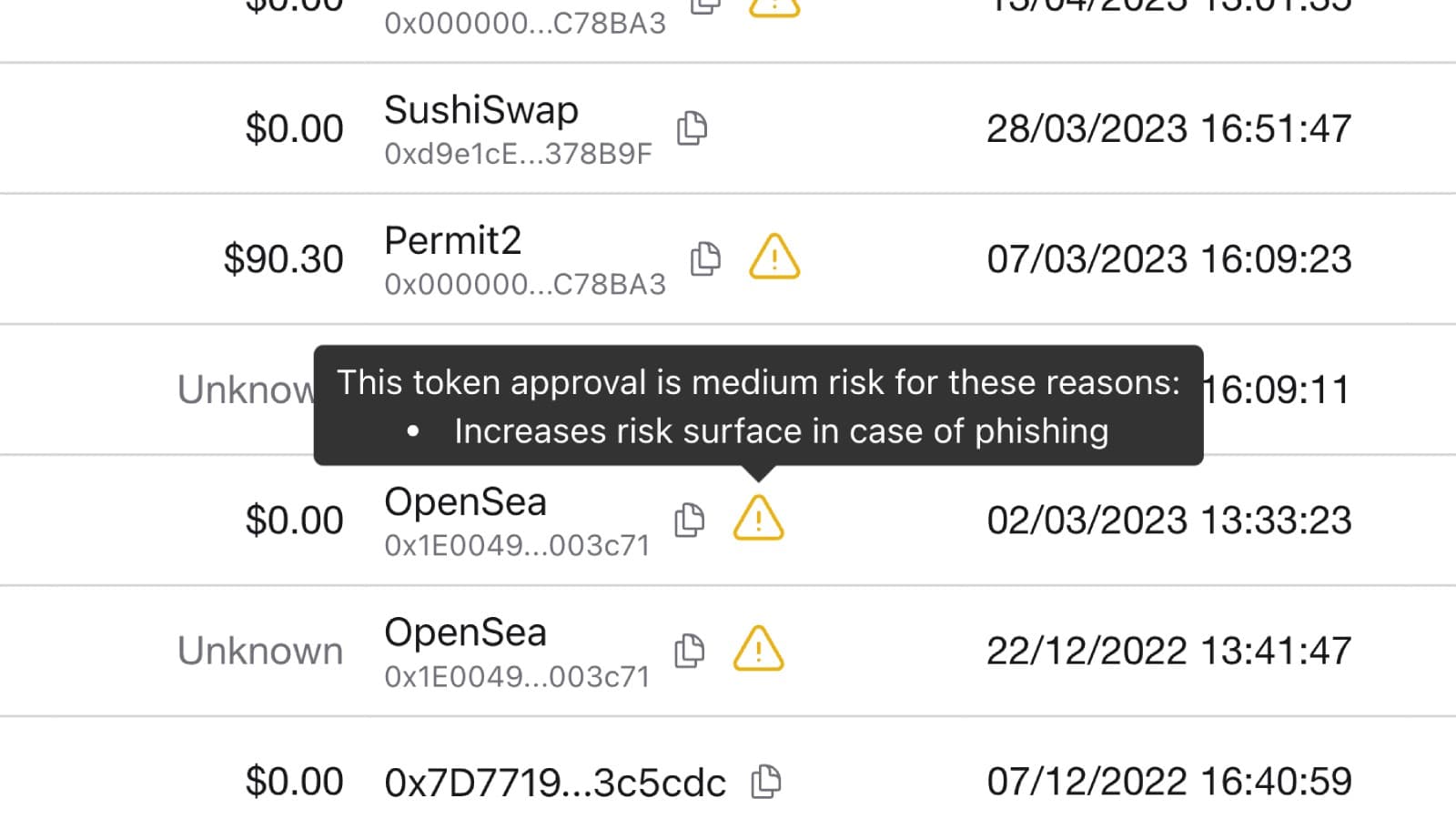Copy the Permit2 contract address
Image resolution: width=1456 pixels, height=819 pixels.
706,258
